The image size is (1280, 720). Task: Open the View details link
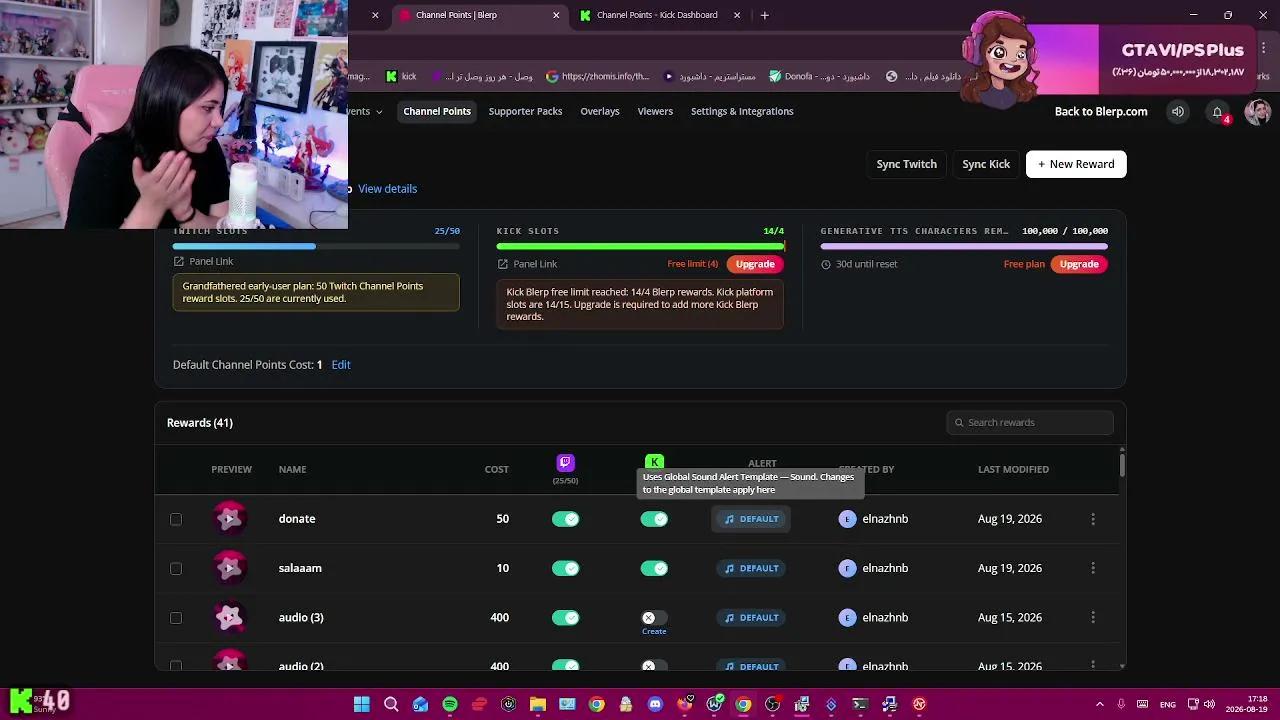pos(387,188)
